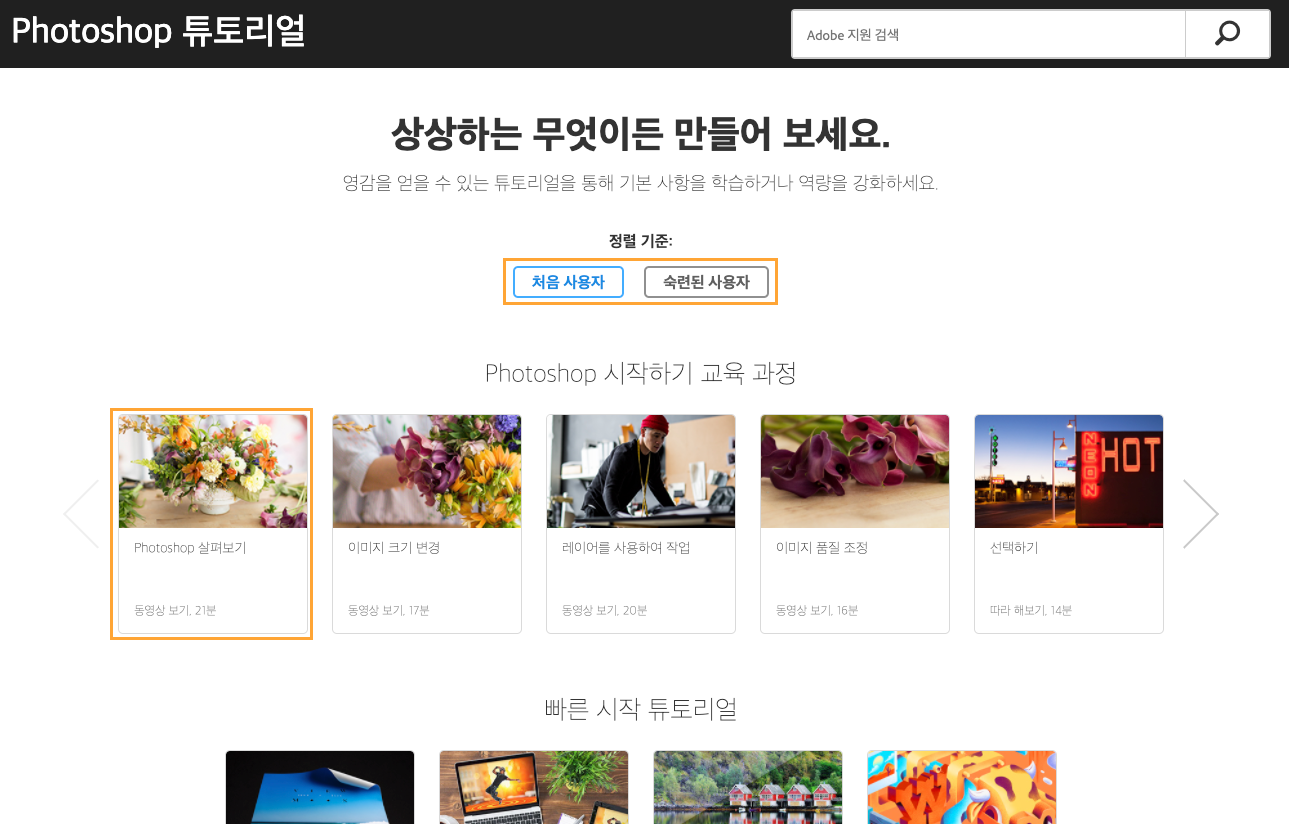Click the Adobe 지원 검색 search field
The width and height of the screenshot is (1289, 824).
click(988, 34)
